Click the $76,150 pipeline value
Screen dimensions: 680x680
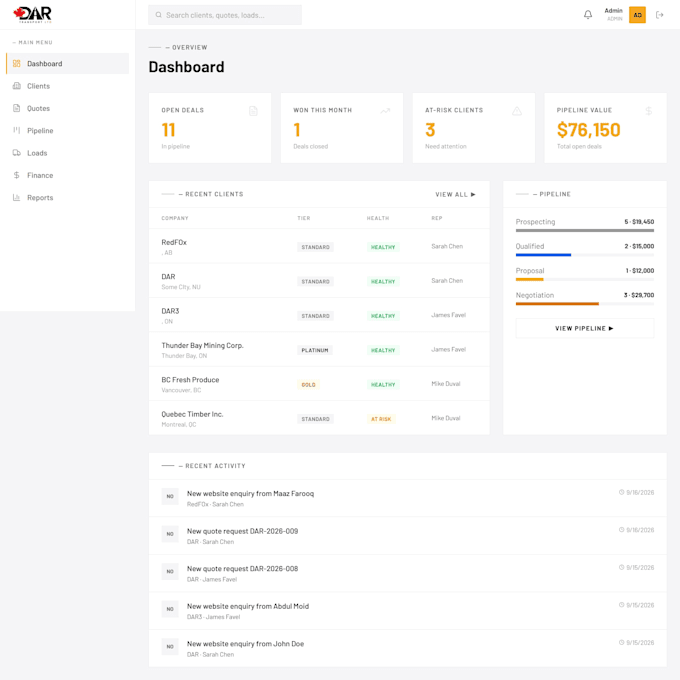click(x=588, y=130)
